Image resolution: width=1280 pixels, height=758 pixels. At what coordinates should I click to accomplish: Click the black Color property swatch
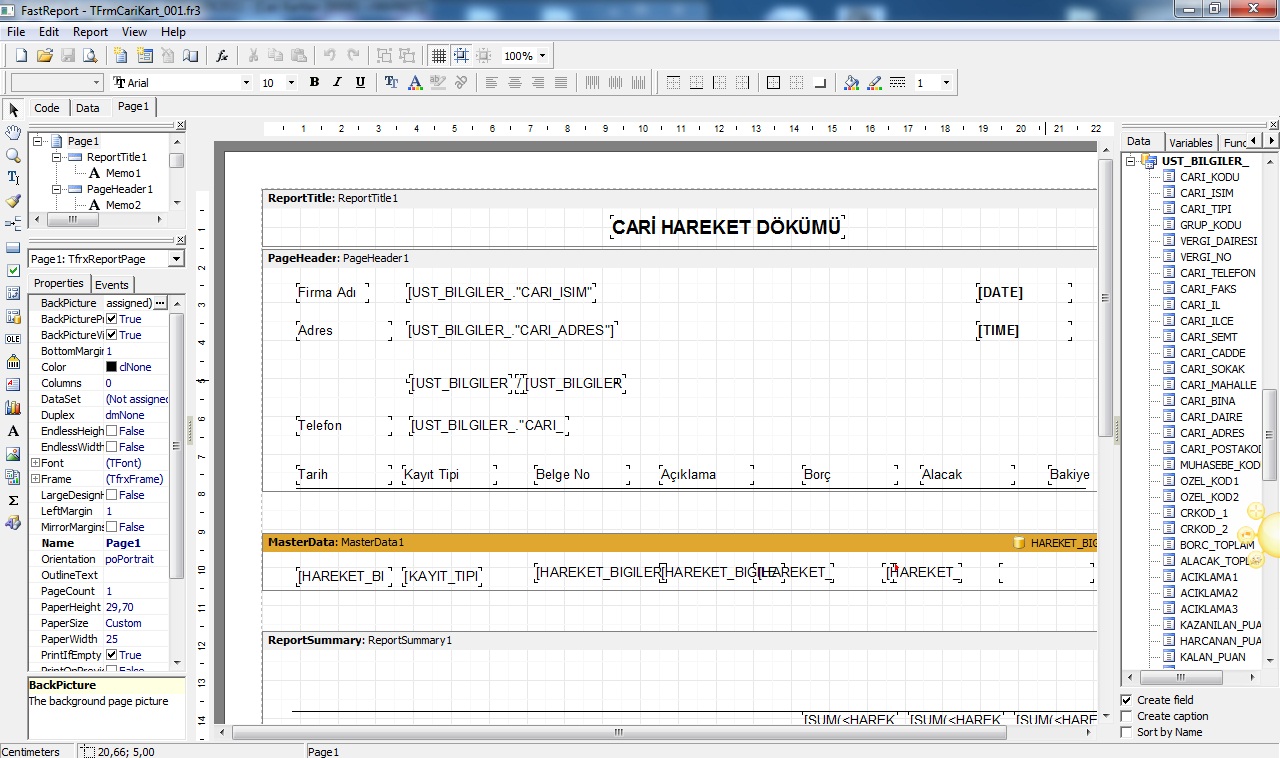pyautogui.click(x=112, y=367)
